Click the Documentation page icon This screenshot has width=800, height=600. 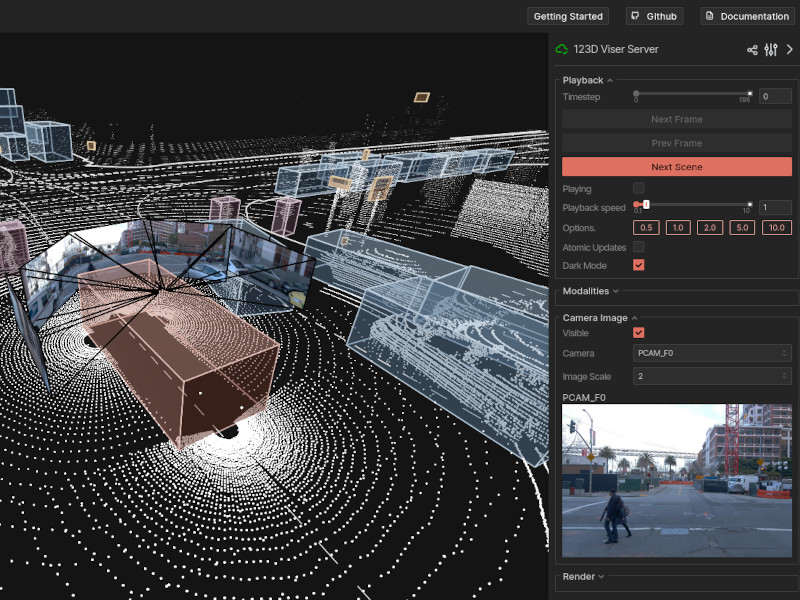tap(710, 16)
